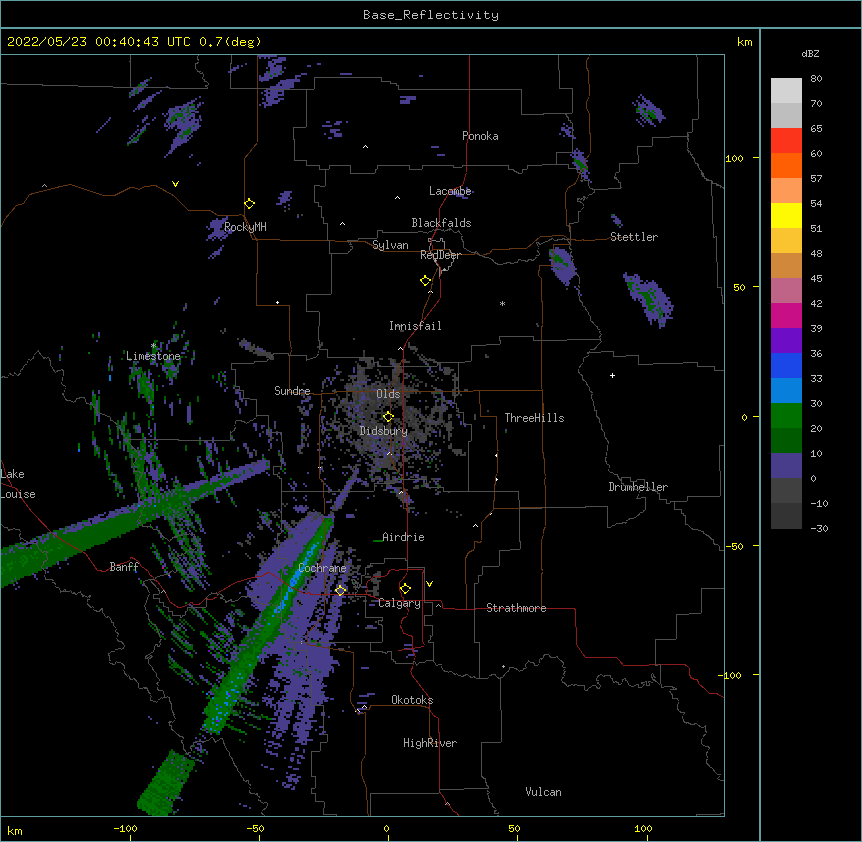The height and width of the screenshot is (842, 862).
Task: Click the km unit label in top right
Action: [x=745, y=42]
